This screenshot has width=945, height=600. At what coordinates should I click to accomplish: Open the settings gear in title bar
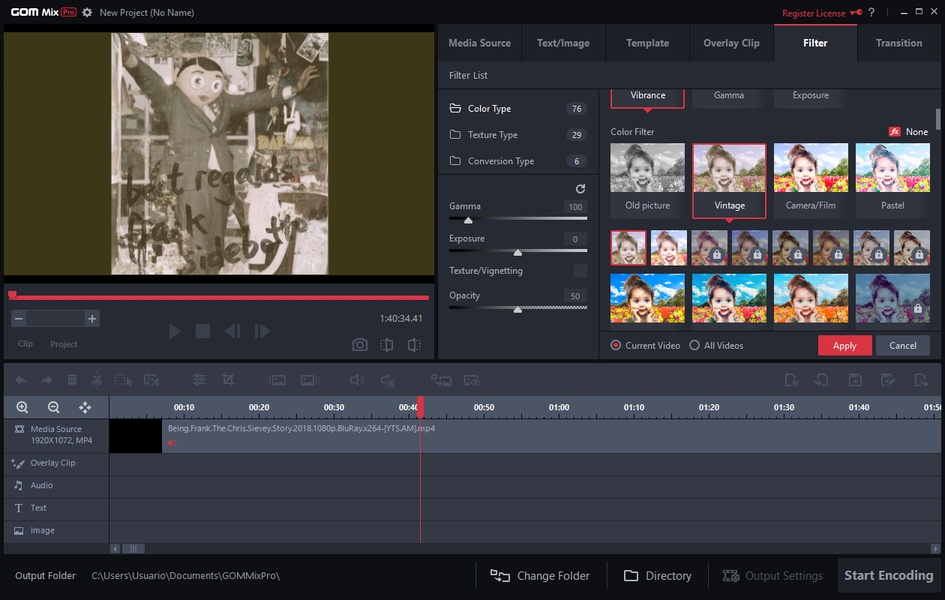[x=87, y=13]
